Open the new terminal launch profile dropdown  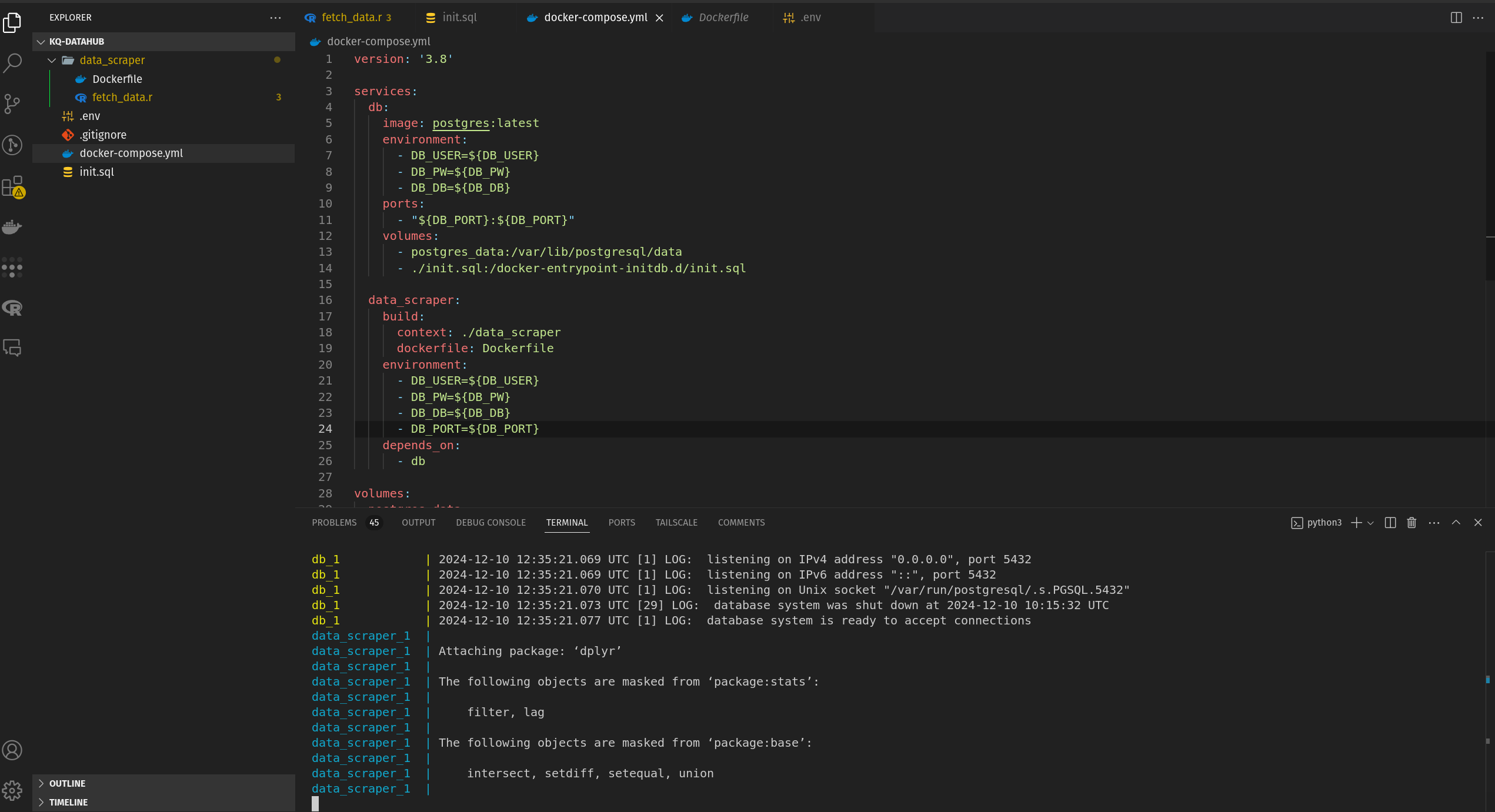click(x=1371, y=523)
